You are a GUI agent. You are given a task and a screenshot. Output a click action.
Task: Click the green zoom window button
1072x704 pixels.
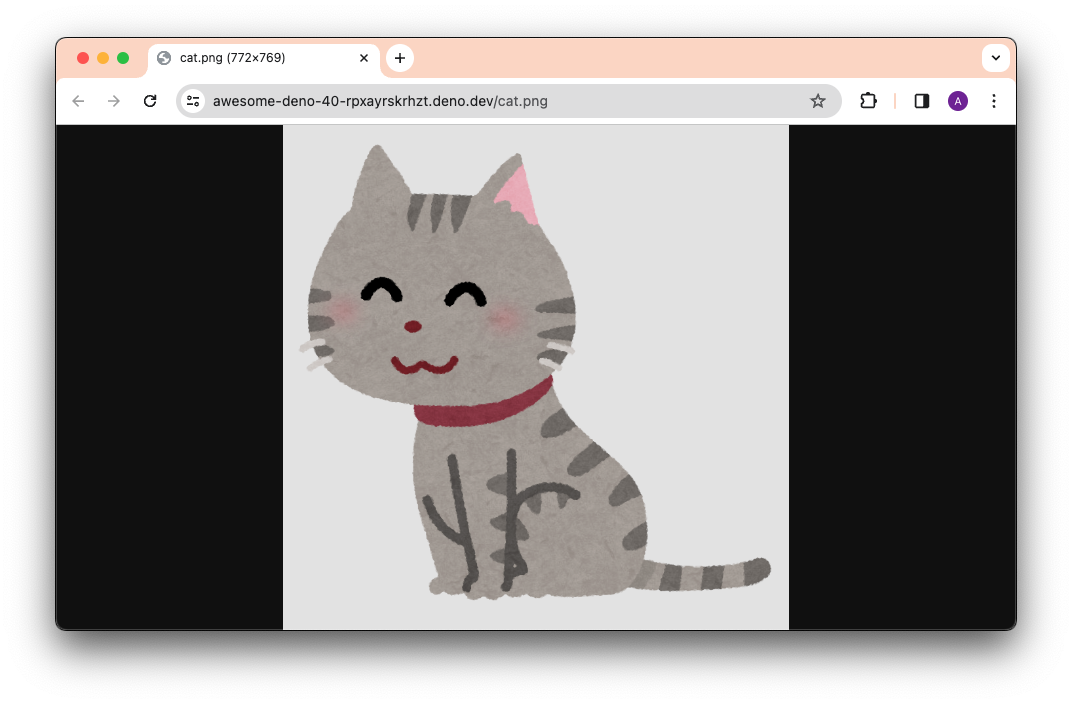122,58
